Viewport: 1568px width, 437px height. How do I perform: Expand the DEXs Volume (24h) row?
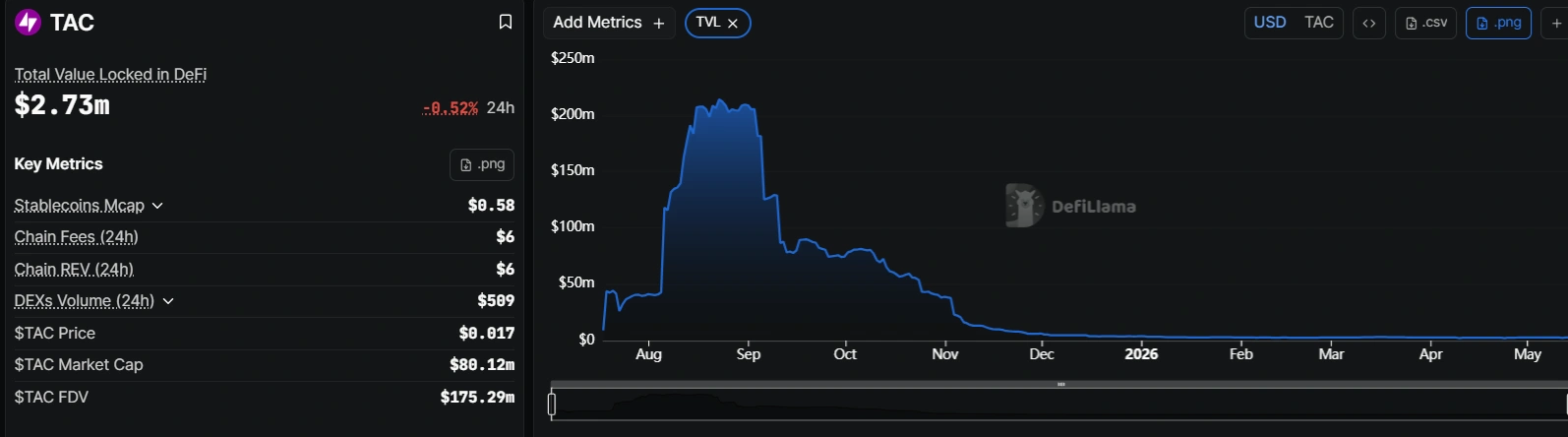click(168, 301)
